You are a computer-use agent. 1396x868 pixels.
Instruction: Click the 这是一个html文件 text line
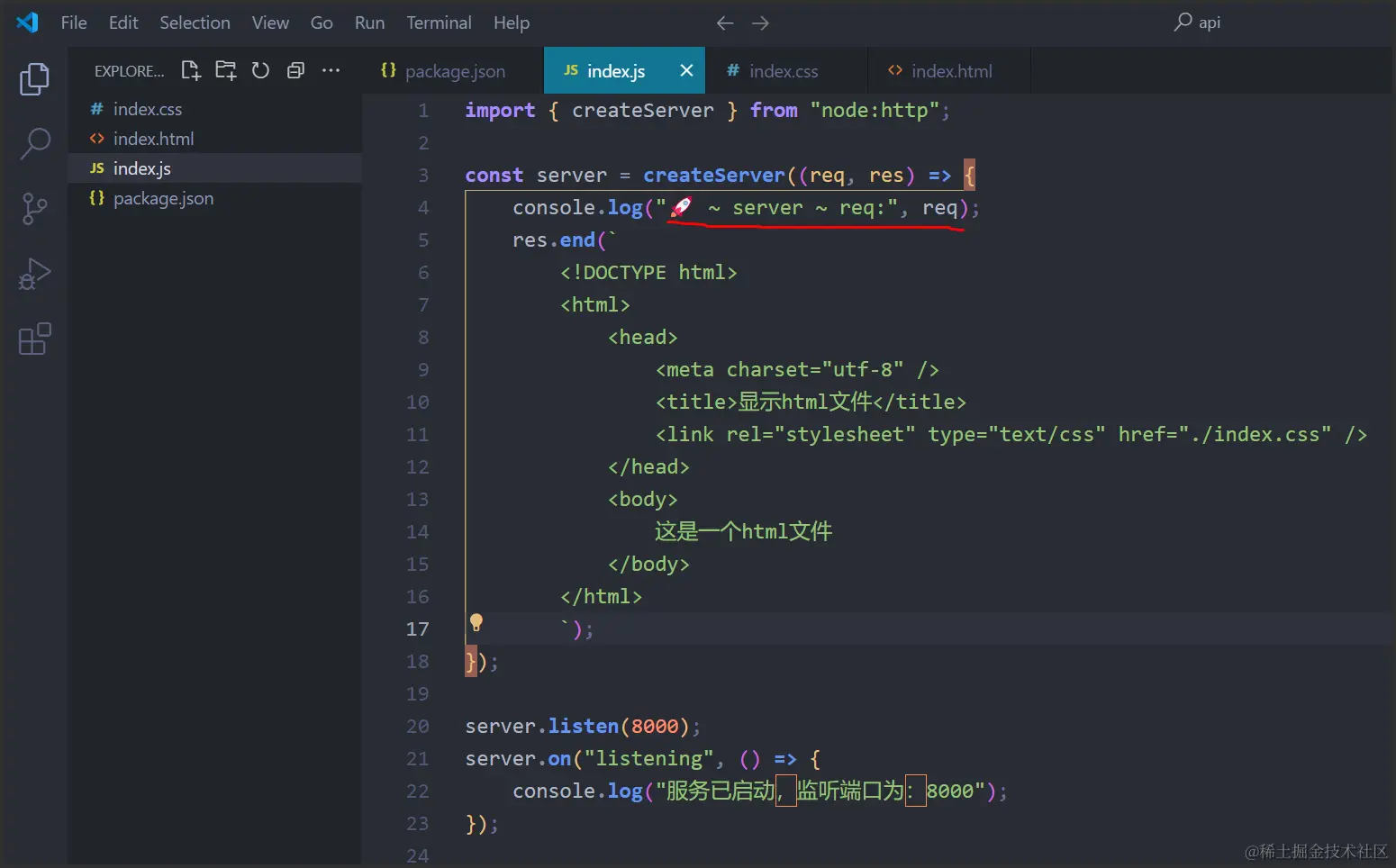[743, 532]
